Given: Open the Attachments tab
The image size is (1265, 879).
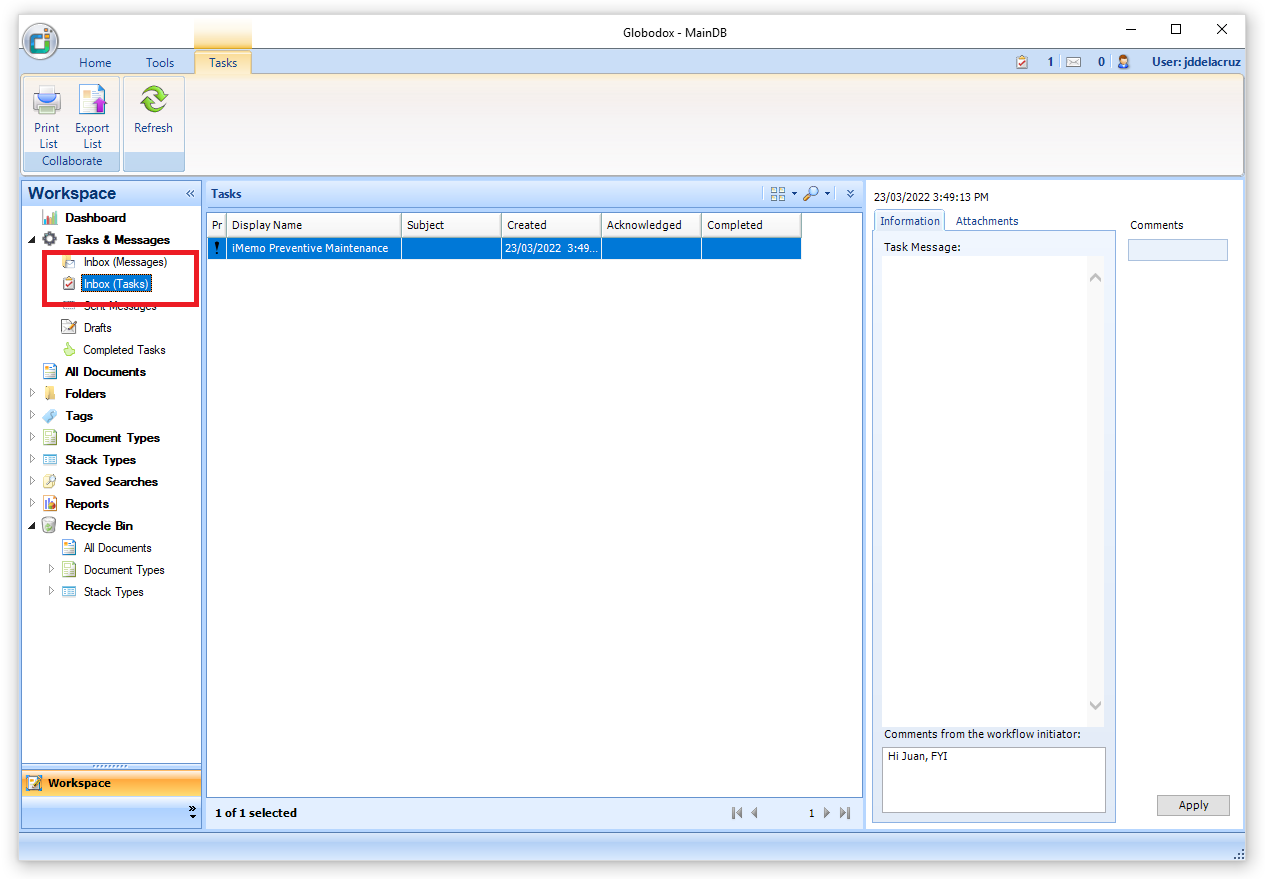Looking at the screenshot, I should (987, 221).
